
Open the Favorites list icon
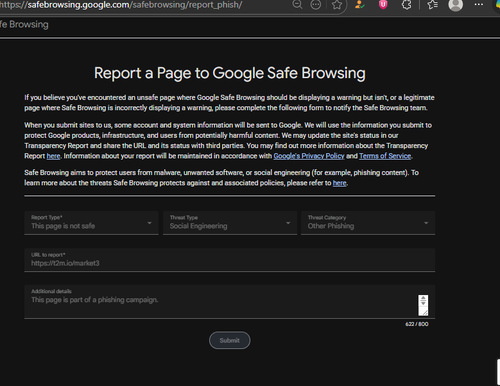(x=432, y=4)
